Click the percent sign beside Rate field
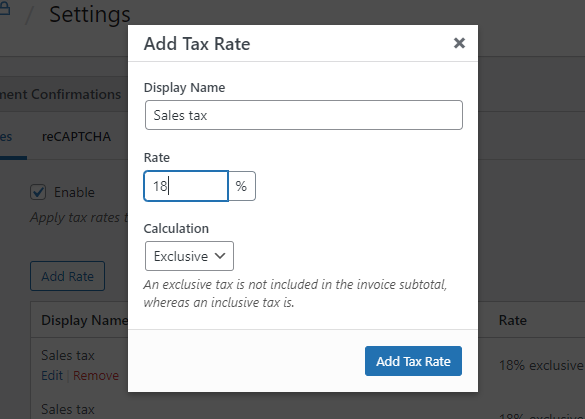Image resolution: width=585 pixels, height=419 pixels. [x=241, y=186]
